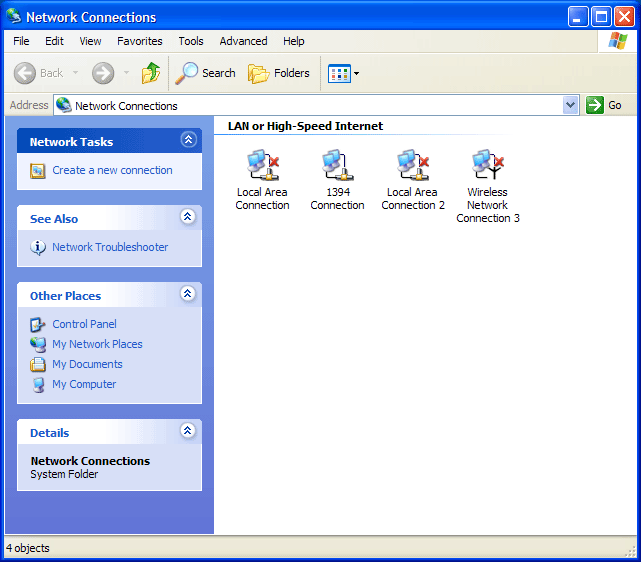
Task: Select the 1394 Connection icon
Action: (x=337, y=164)
